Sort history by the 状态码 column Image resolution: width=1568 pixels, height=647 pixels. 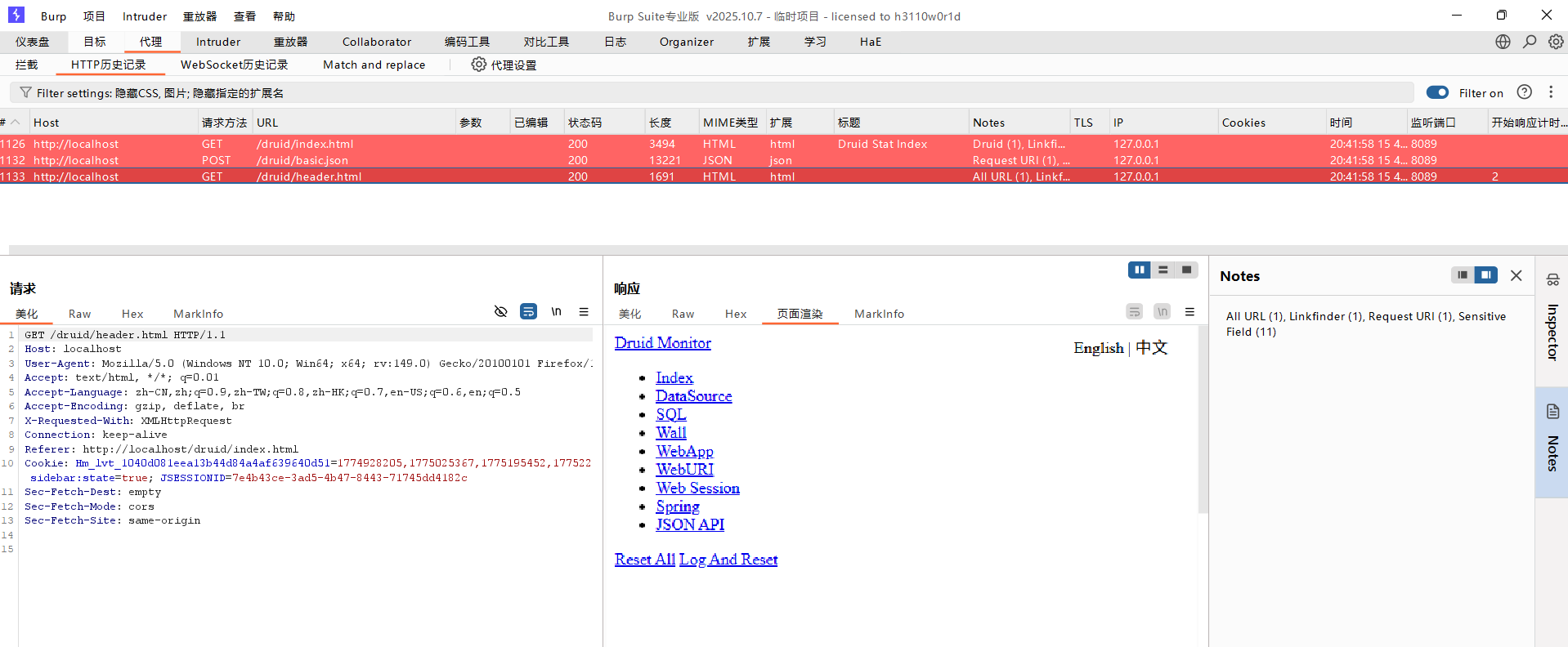(x=603, y=123)
